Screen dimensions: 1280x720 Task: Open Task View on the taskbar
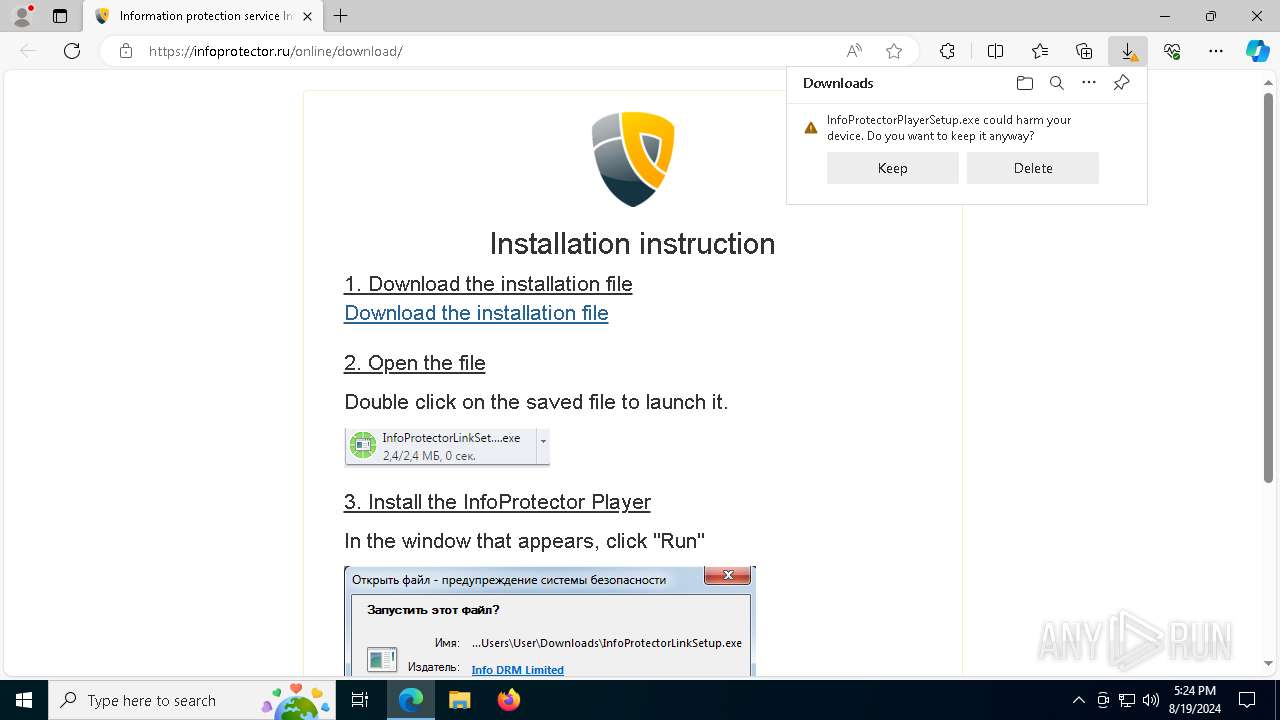[x=361, y=700]
